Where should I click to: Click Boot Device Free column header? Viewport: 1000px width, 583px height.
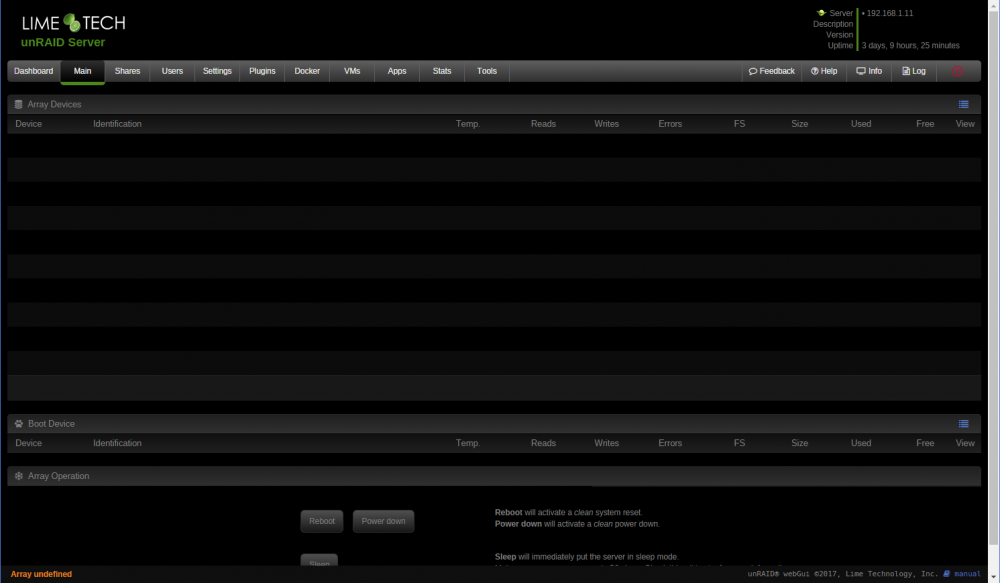point(925,443)
